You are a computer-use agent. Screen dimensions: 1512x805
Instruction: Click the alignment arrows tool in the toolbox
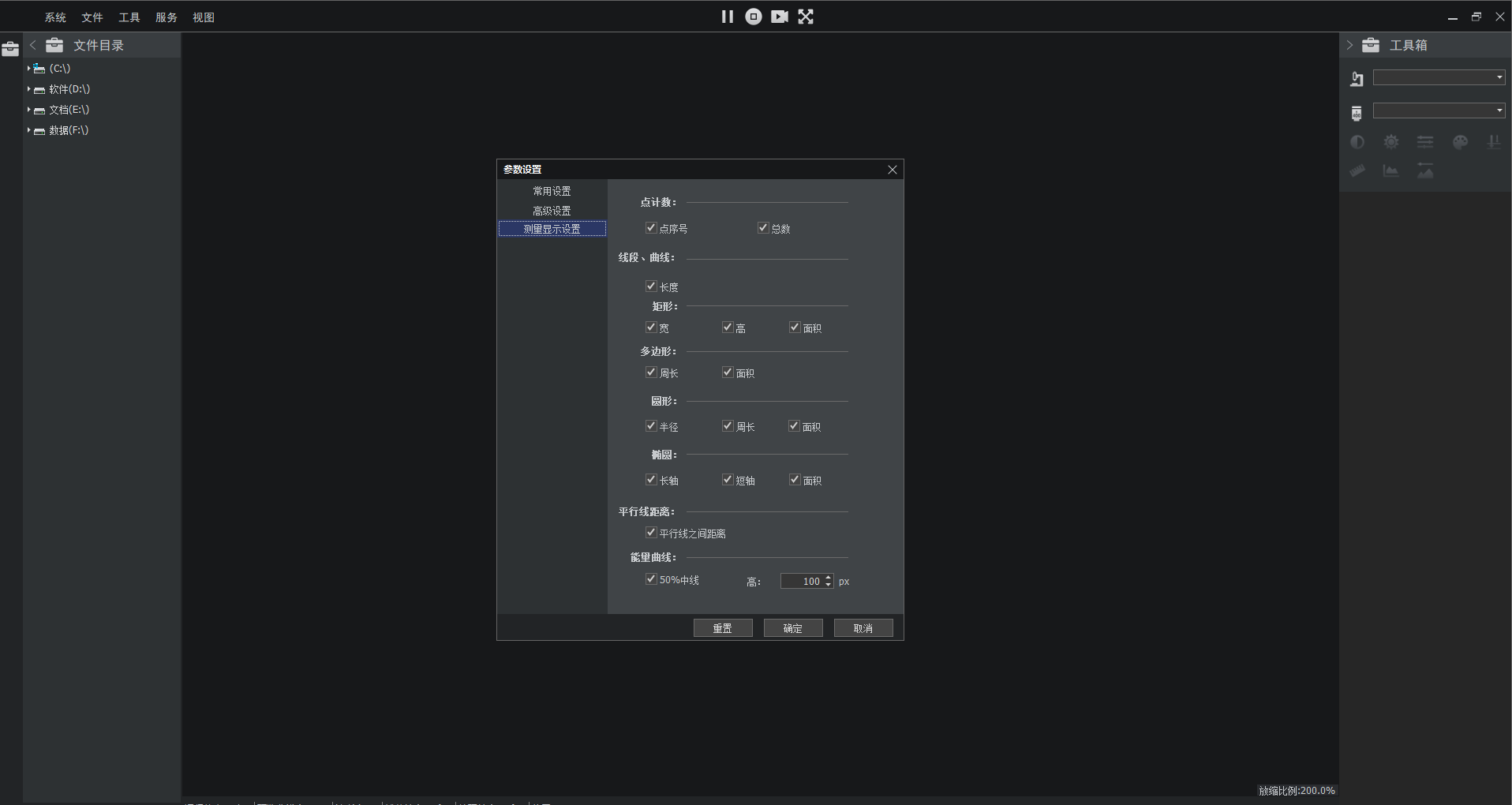pyautogui.click(x=1494, y=142)
